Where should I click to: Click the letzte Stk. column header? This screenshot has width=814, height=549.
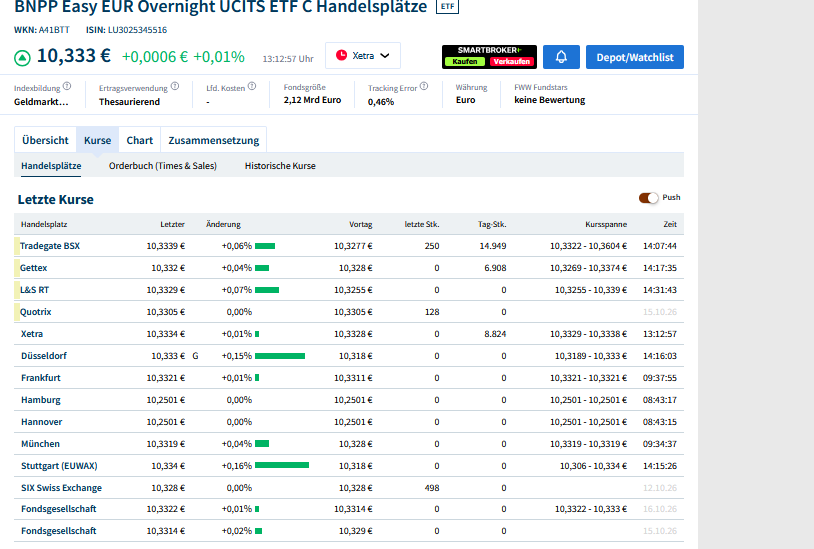pyautogui.click(x=422, y=224)
